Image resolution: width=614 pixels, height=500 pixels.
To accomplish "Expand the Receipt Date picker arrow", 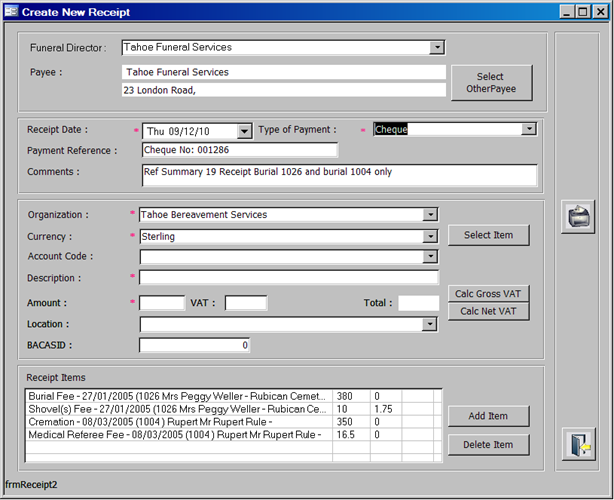I will (x=244, y=131).
